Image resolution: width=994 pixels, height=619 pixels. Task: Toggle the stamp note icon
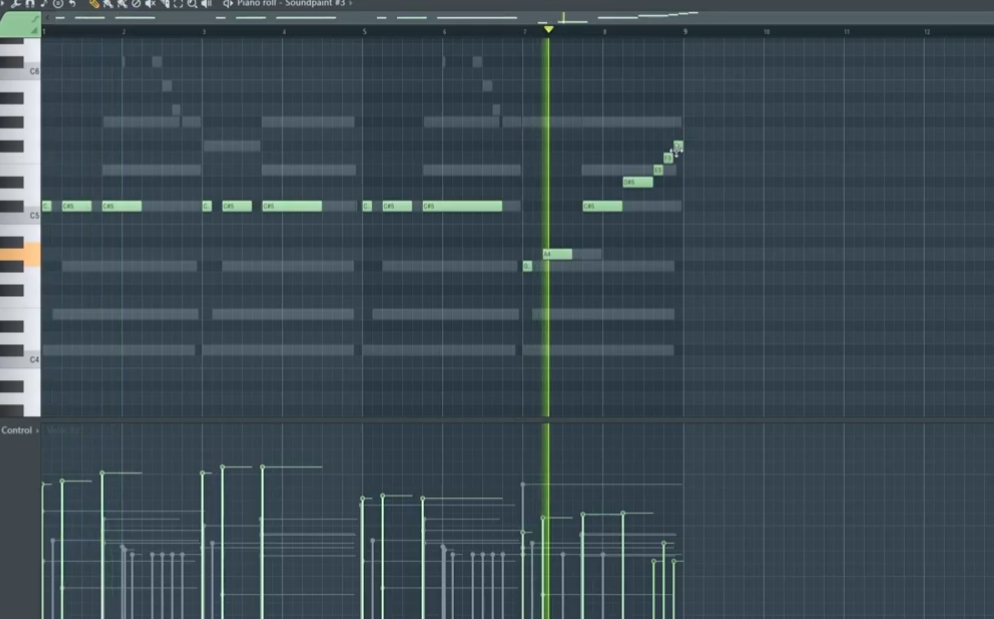tap(44, 3)
